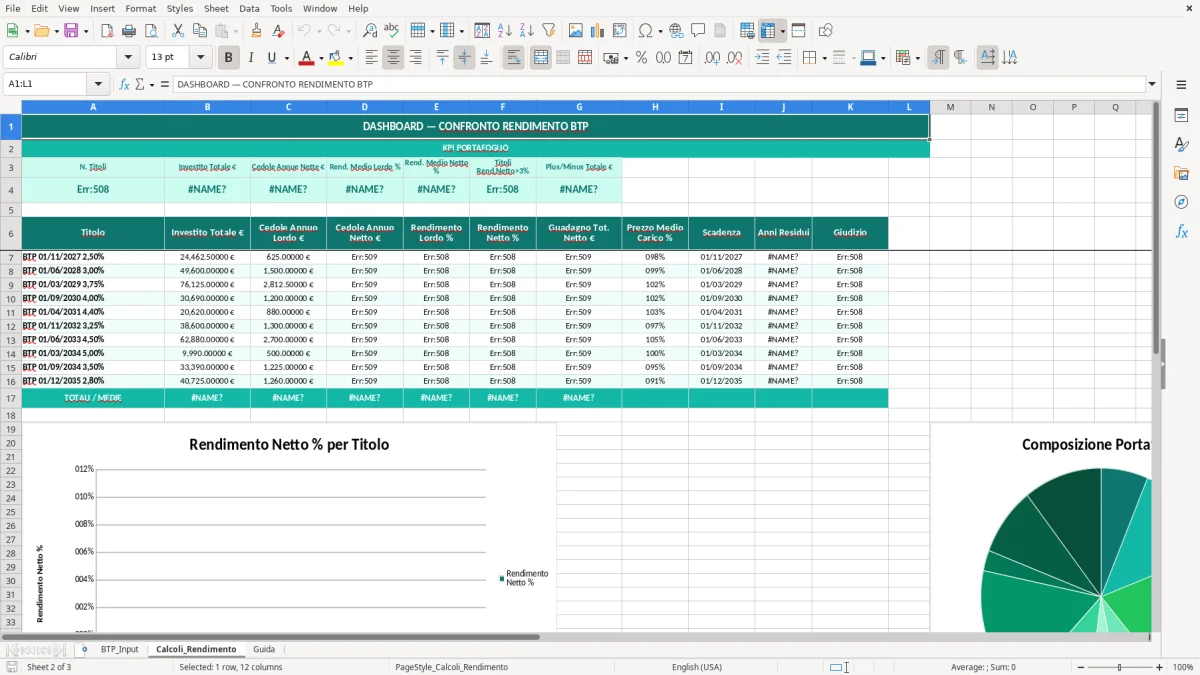The image size is (1200, 675).
Task: Format as percent
Action: [641, 58]
